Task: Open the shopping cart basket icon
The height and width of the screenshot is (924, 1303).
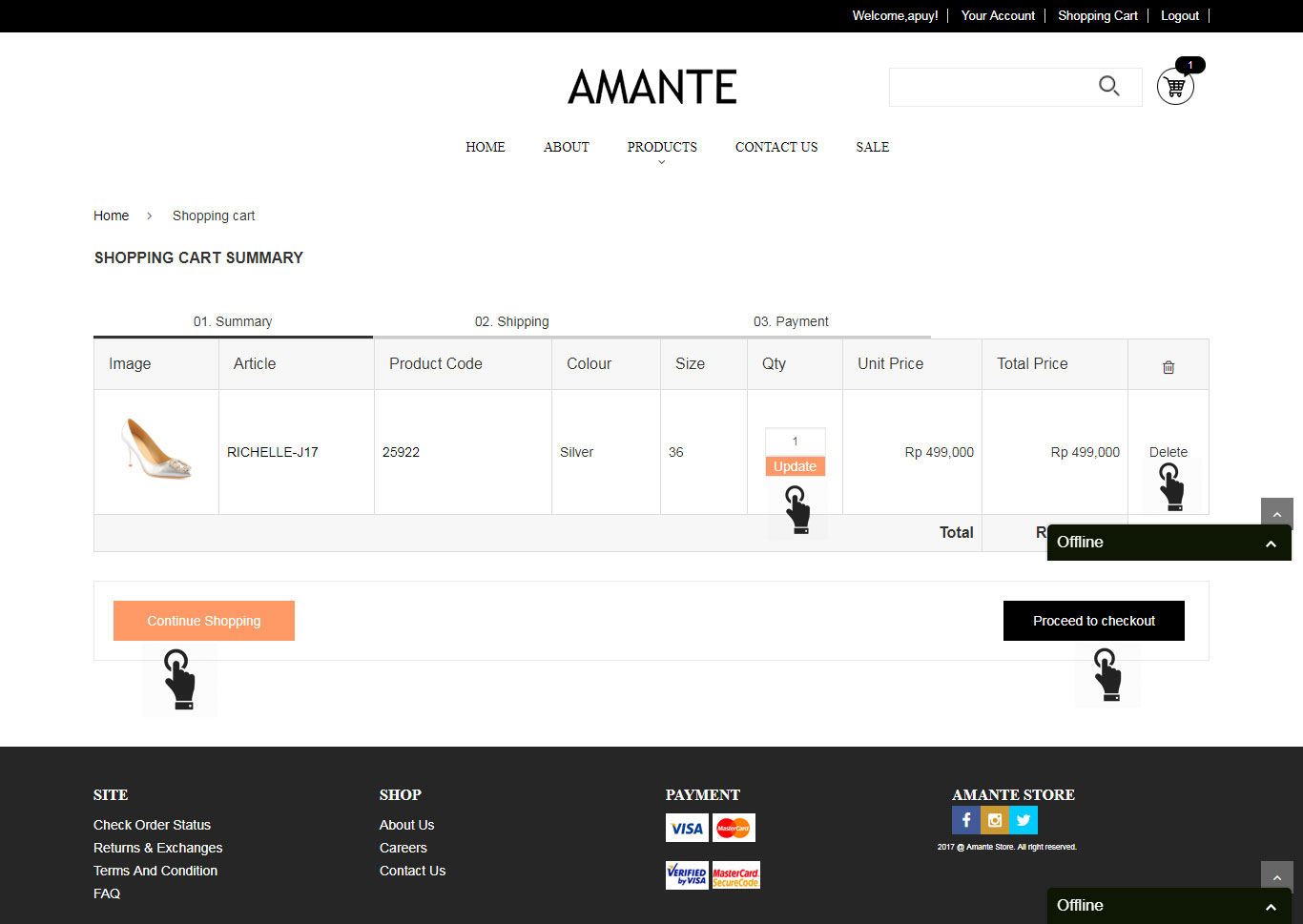Action: [1175, 87]
